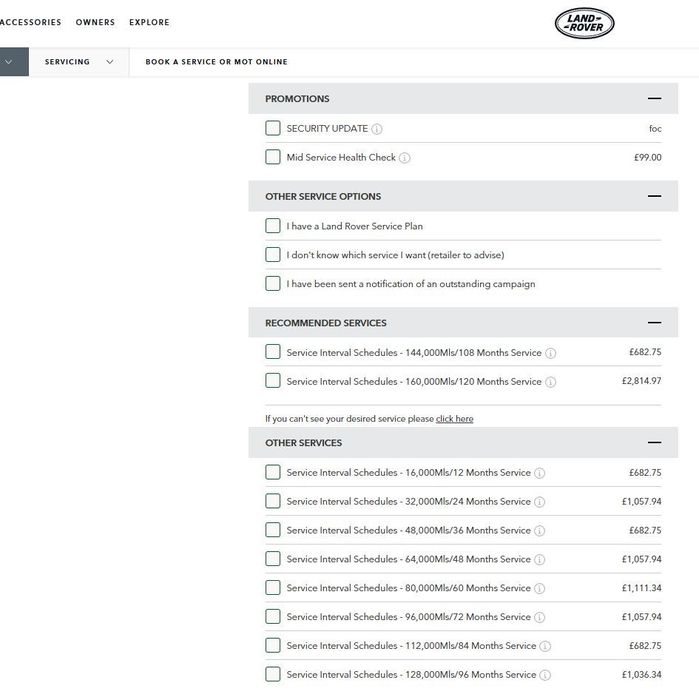Image resolution: width=699 pixels, height=697 pixels.
Task: Check 'I don't know which service I want'
Action: [x=273, y=255]
